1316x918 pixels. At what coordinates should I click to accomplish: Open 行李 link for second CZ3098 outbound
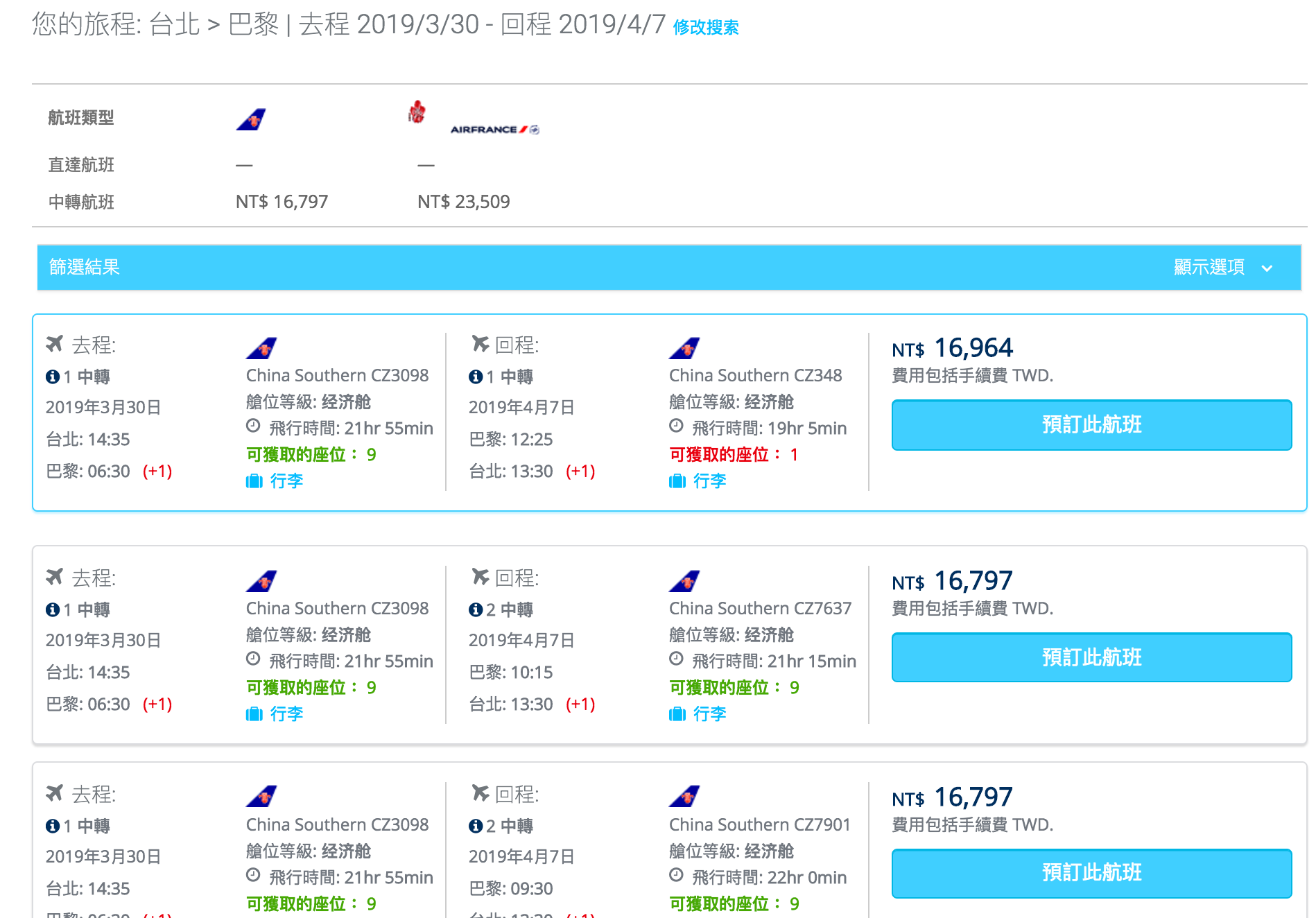pos(286,714)
